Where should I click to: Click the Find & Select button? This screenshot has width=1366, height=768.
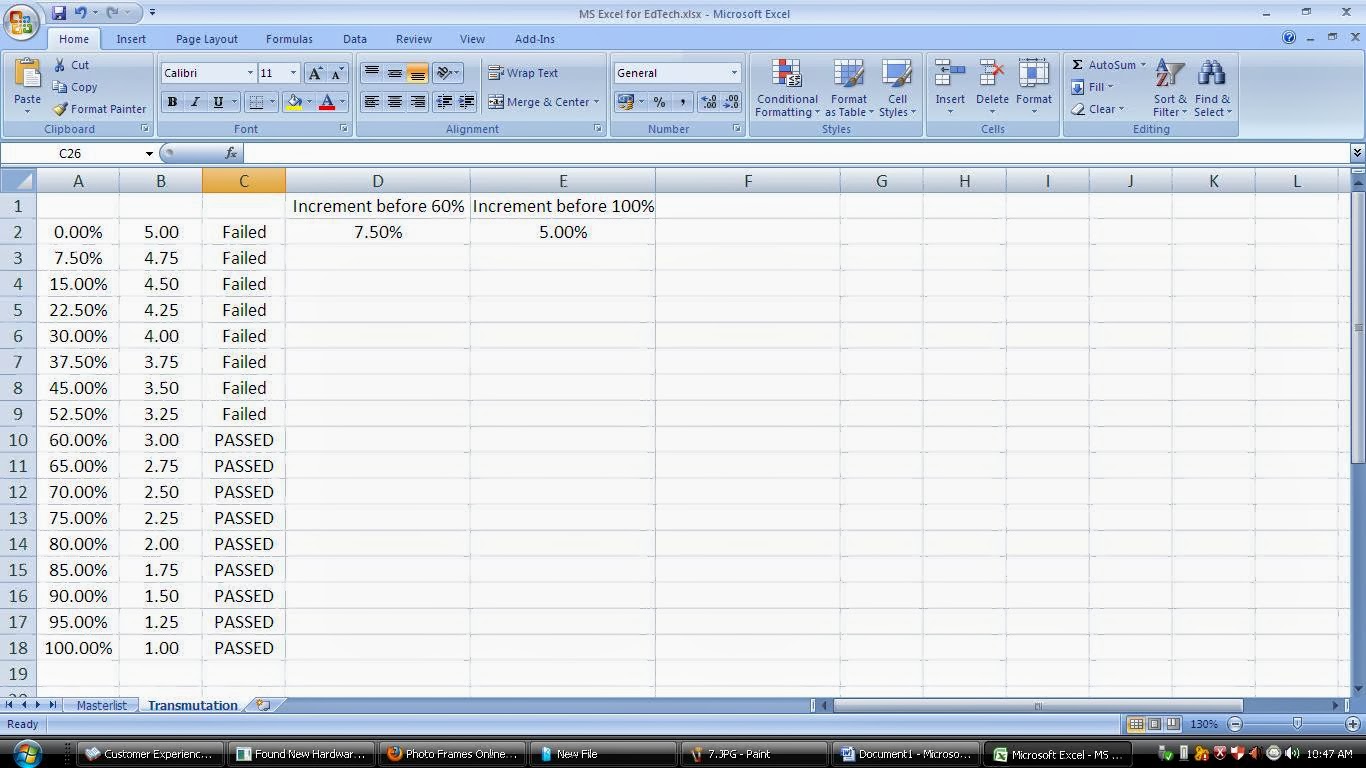pyautogui.click(x=1211, y=88)
